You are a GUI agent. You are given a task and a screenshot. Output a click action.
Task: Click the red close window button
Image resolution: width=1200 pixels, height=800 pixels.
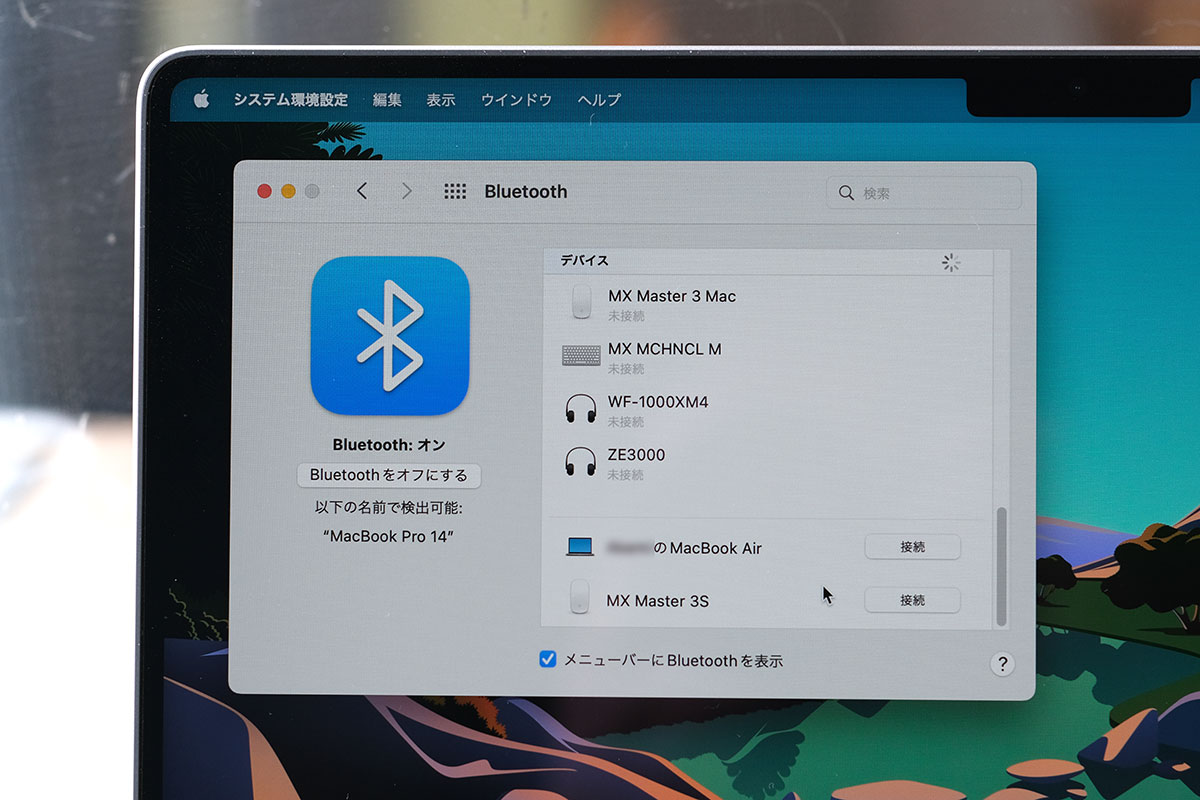(265, 191)
